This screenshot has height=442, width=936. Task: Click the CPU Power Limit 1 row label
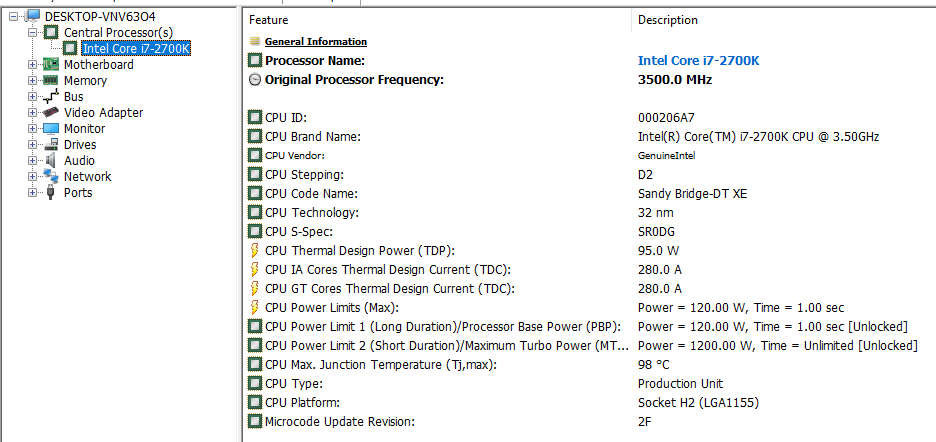443,327
